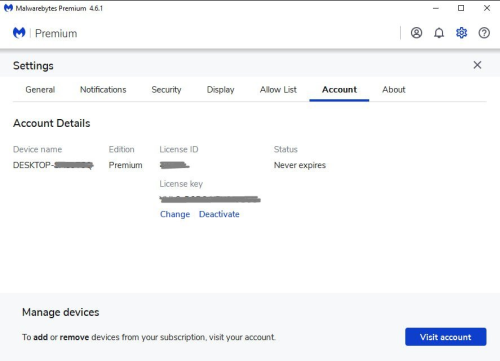Open the account profile icon

pyautogui.click(x=416, y=33)
